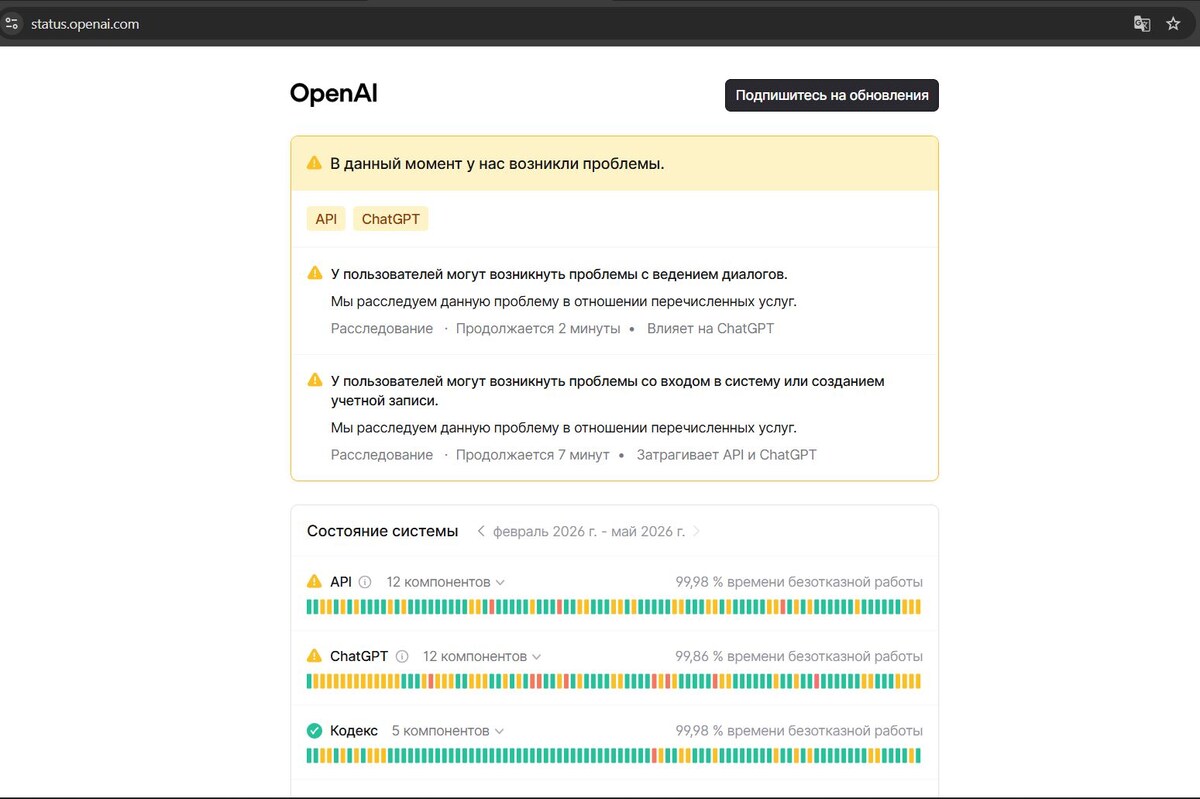Image resolution: width=1200 pixels, height=799 pixels.
Task: Click the OpenAI logo heading
Action: coord(333,94)
